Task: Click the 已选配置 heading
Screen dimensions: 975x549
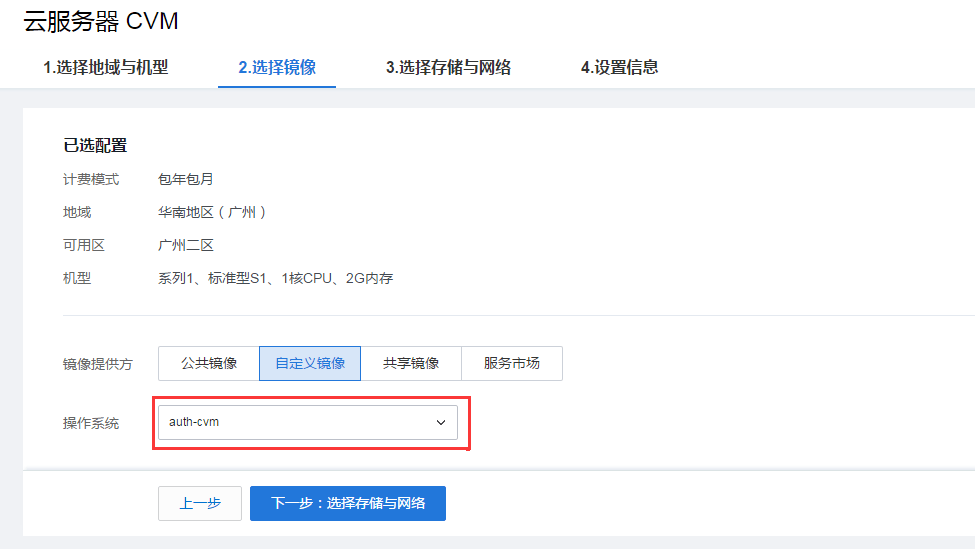Action: 95,145
